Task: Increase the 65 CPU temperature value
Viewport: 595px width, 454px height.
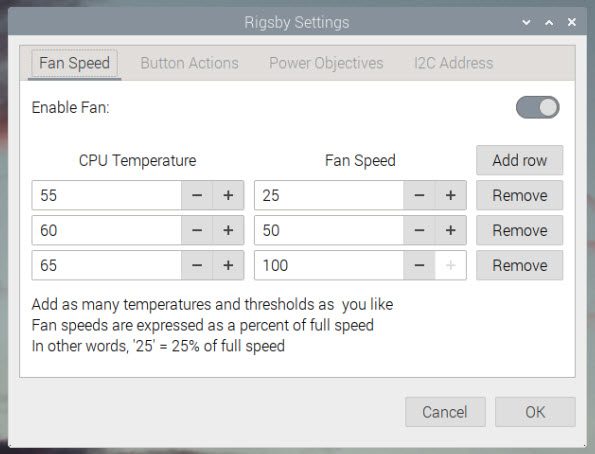Action: point(228,265)
